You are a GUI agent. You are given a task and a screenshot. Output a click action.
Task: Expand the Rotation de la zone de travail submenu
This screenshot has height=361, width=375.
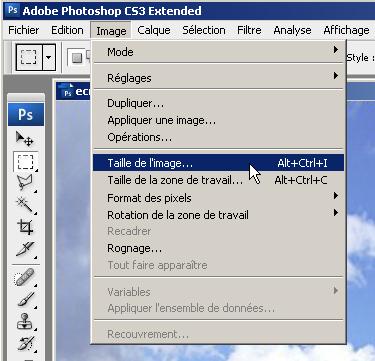pyautogui.click(x=218, y=215)
